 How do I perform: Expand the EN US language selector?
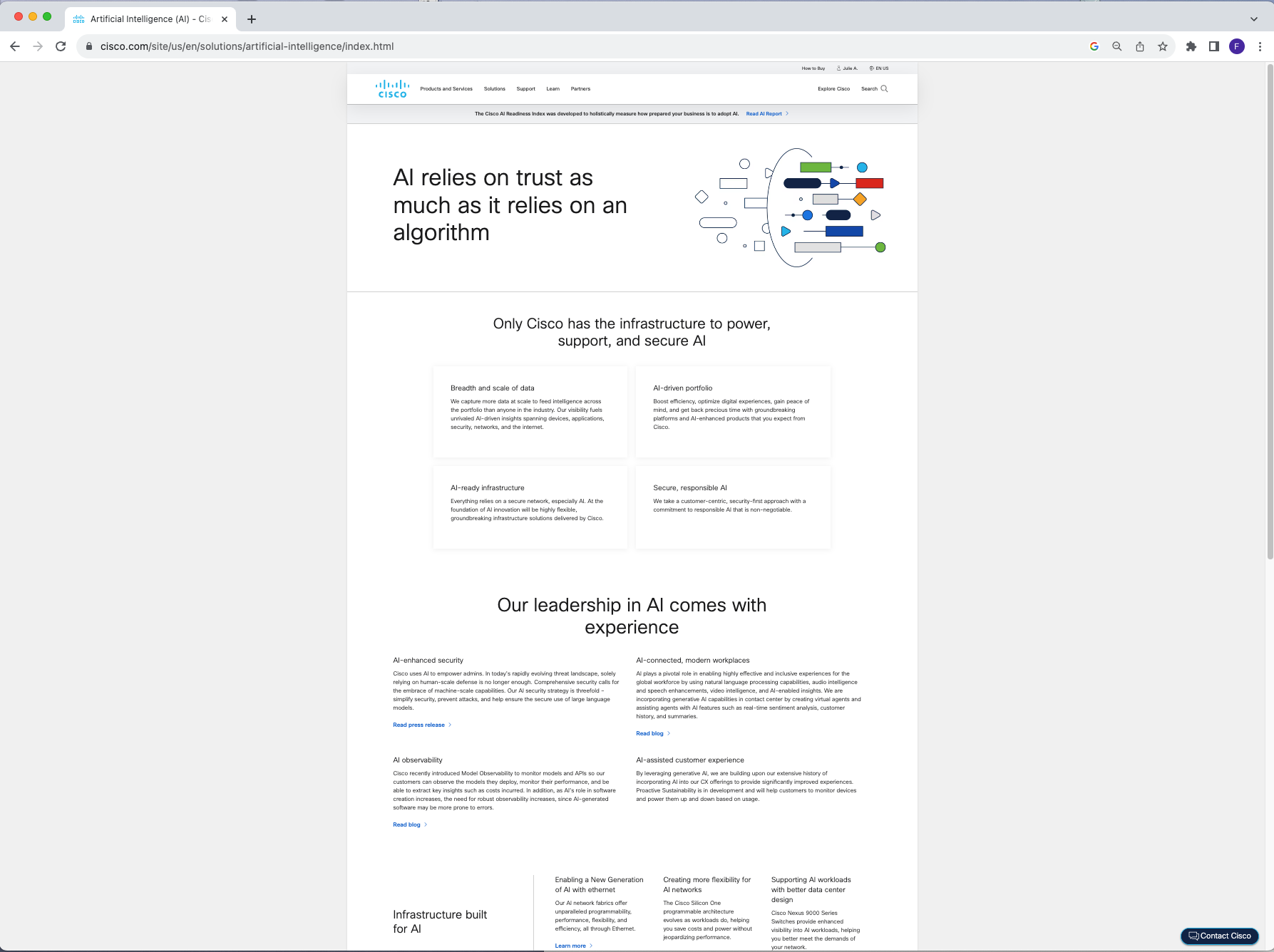882,68
